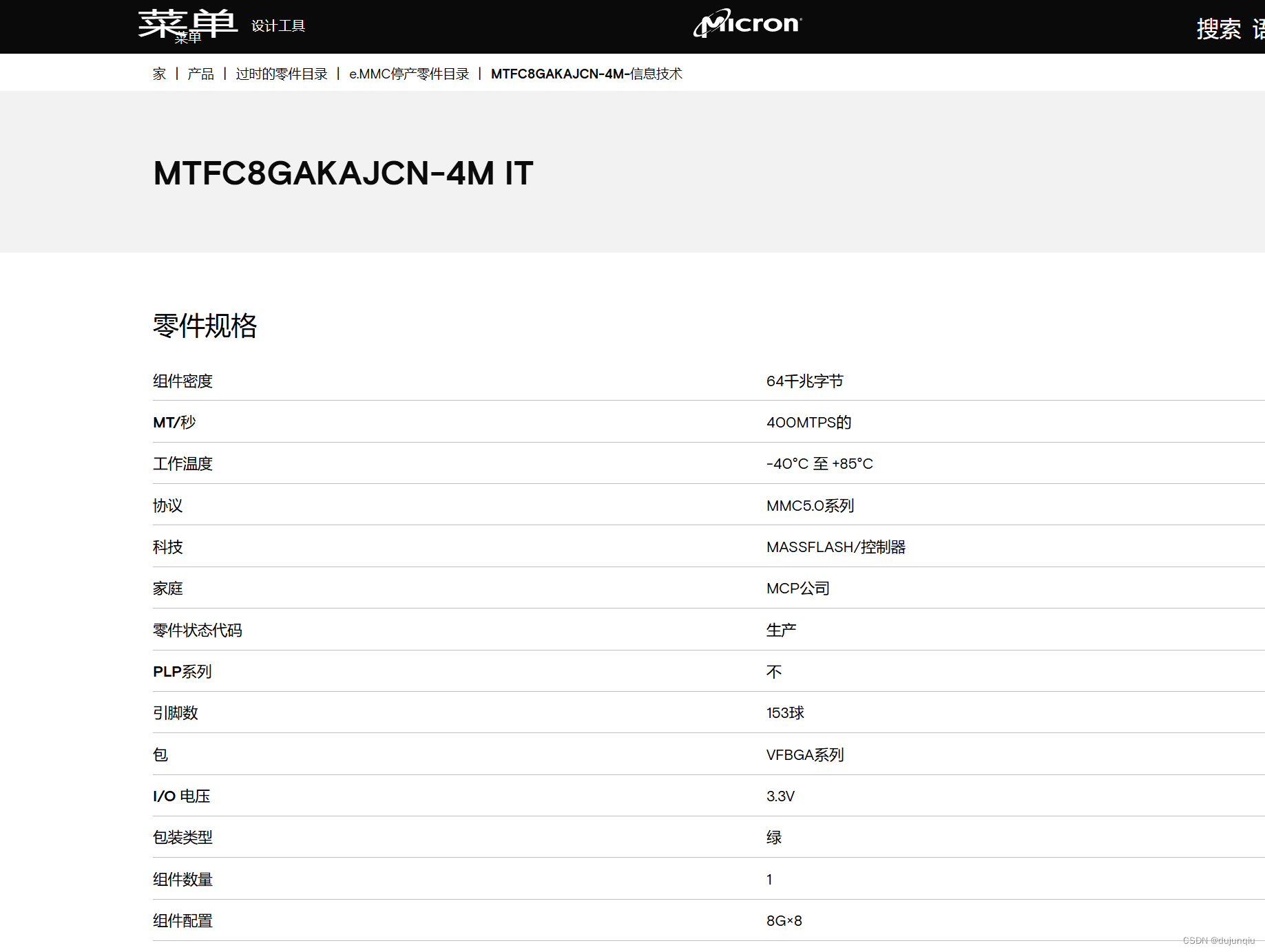Click the 包装类型 row label

pyautogui.click(x=182, y=837)
